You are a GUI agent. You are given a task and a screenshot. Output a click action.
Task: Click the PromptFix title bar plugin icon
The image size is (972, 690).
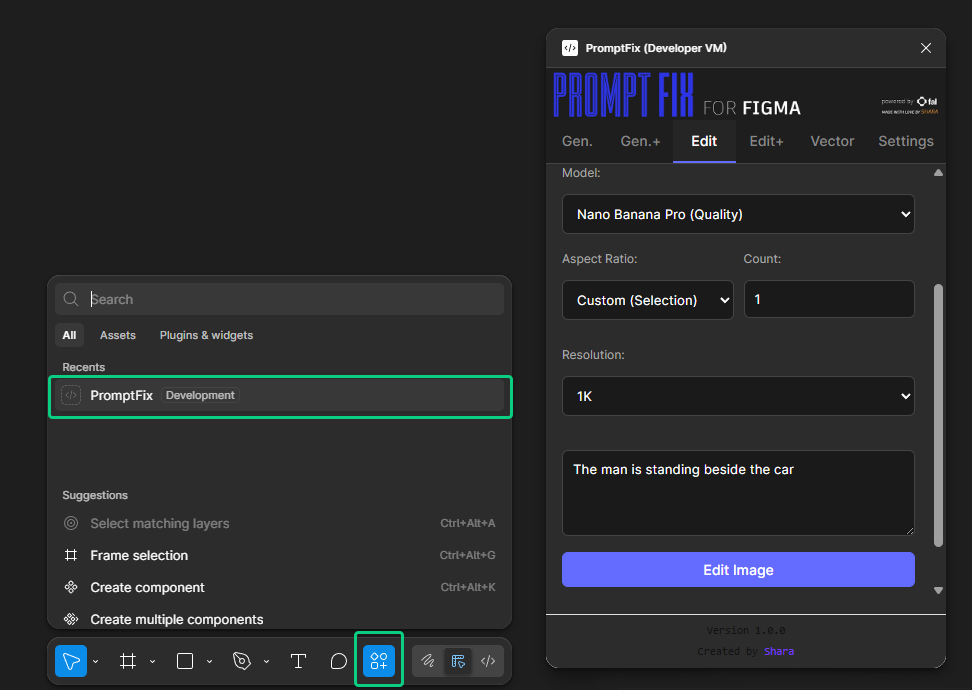click(570, 48)
